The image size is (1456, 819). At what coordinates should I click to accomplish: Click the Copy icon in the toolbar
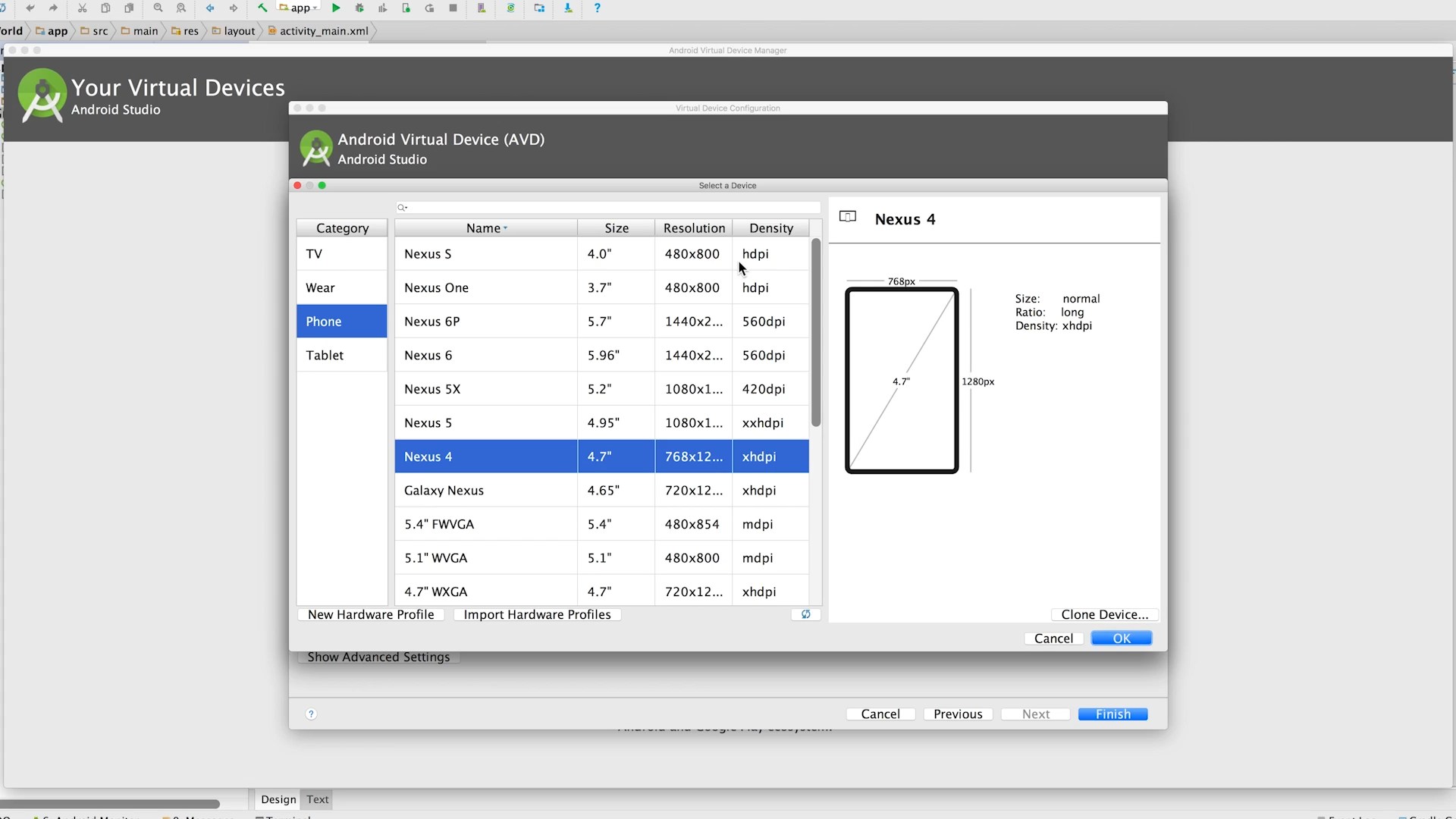pos(105,8)
